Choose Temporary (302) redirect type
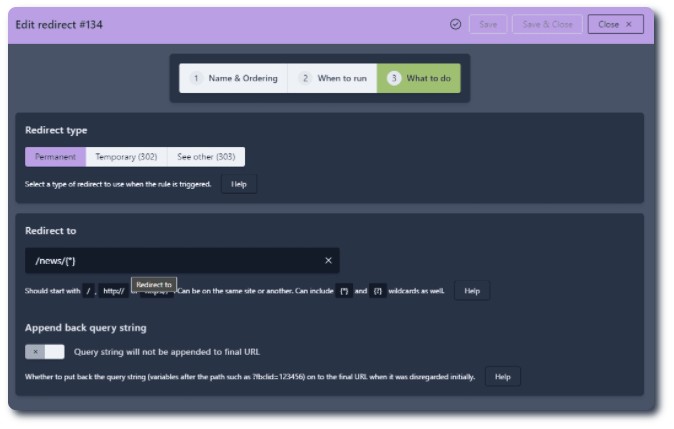Image resolution: width=674 pixels, height=429 pixels. pos(126,157)
